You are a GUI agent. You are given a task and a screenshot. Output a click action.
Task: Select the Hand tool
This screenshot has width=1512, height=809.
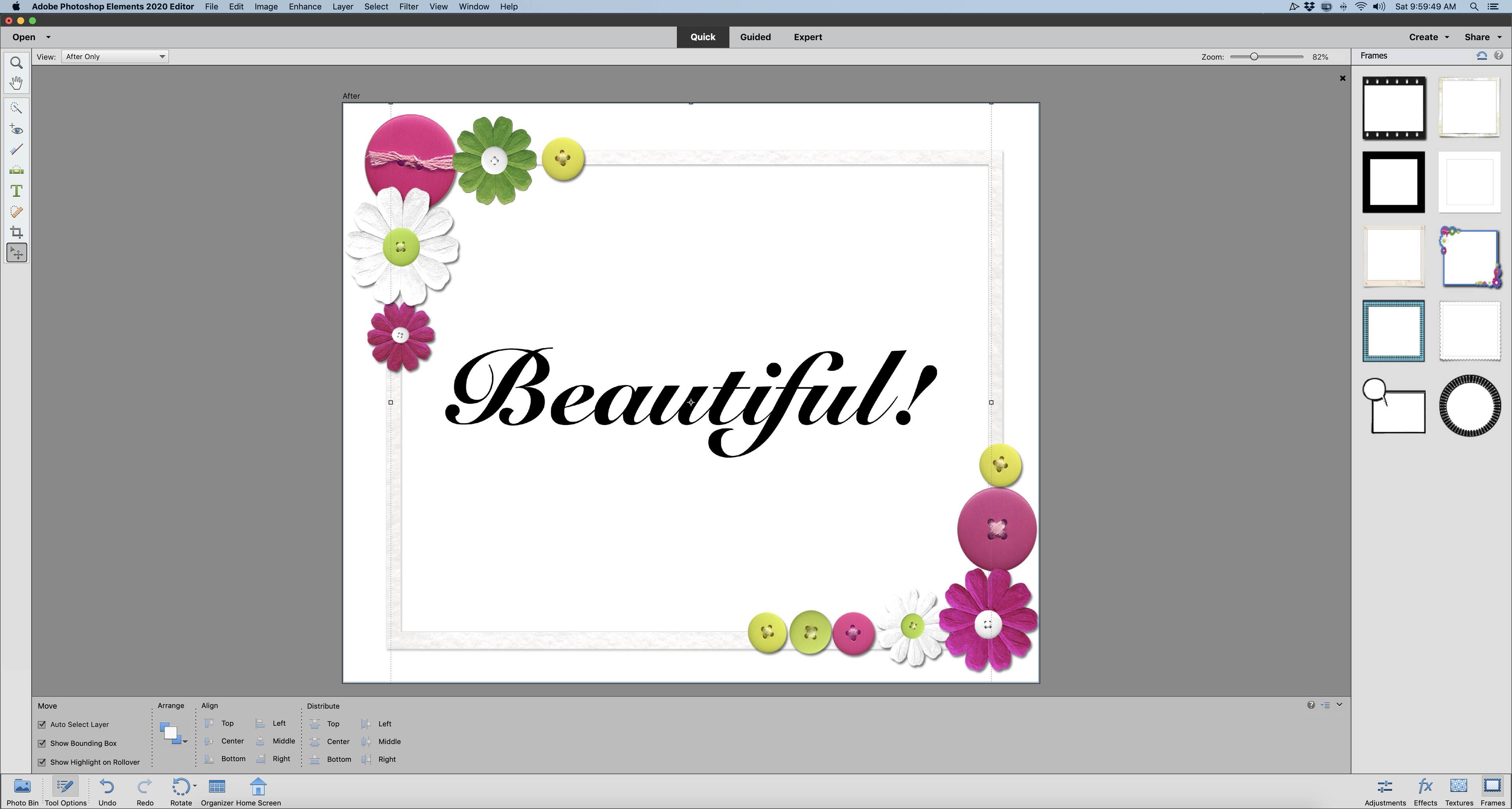click(x=17, y=83)
